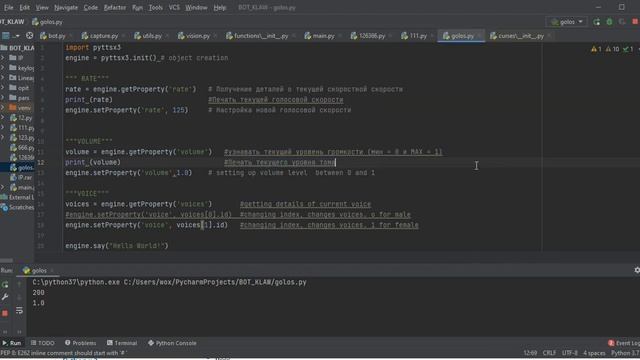Select 666.py in the project tree
The width and height of the screenshot is (640, 360).
(22, 147)
